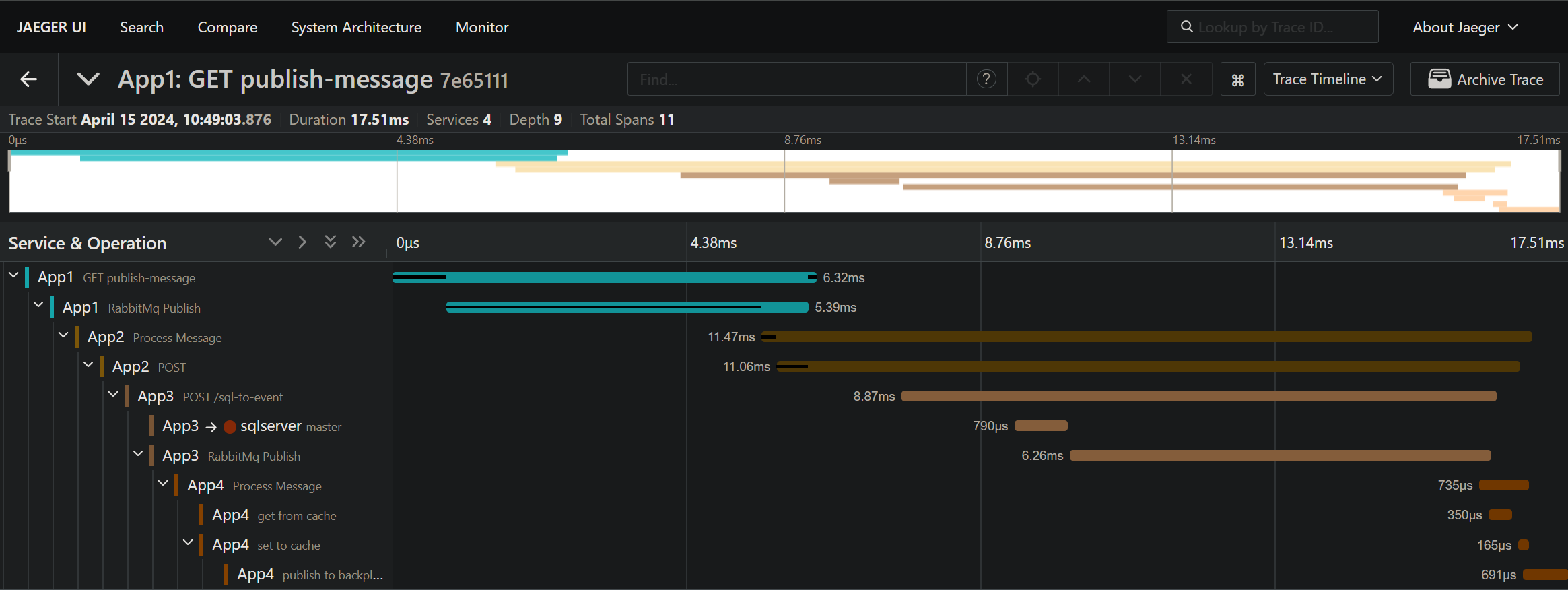The height and width of the screenshot is (590, 1568).
Task: Clear the find search X icon
Action: pyautogui.click(x=1186, y=79)
